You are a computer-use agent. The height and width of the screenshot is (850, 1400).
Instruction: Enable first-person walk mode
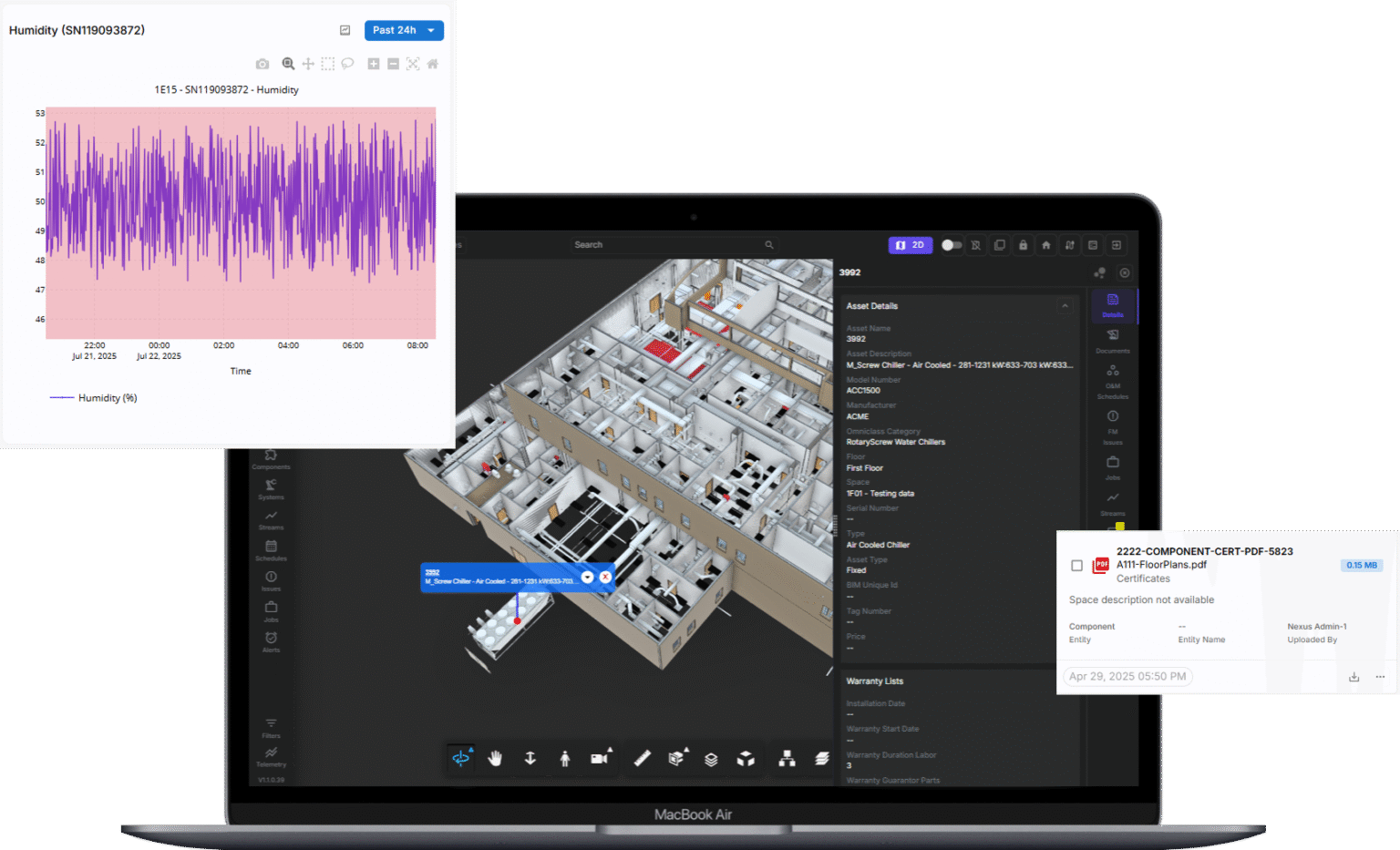pos(565,758)
